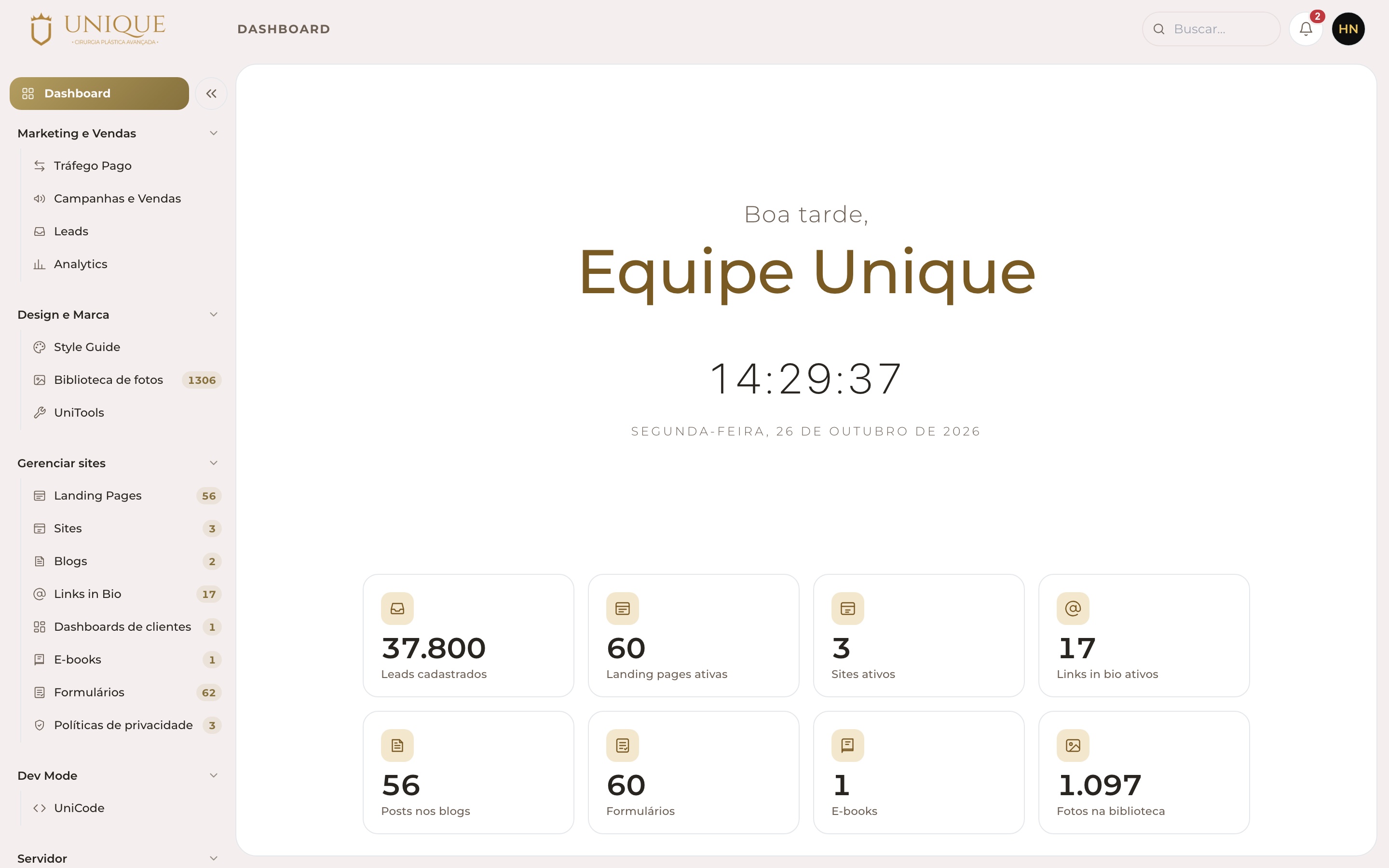Click the Dev Mode heading
Screen dimensions: 1389x868
pos(48,775)
